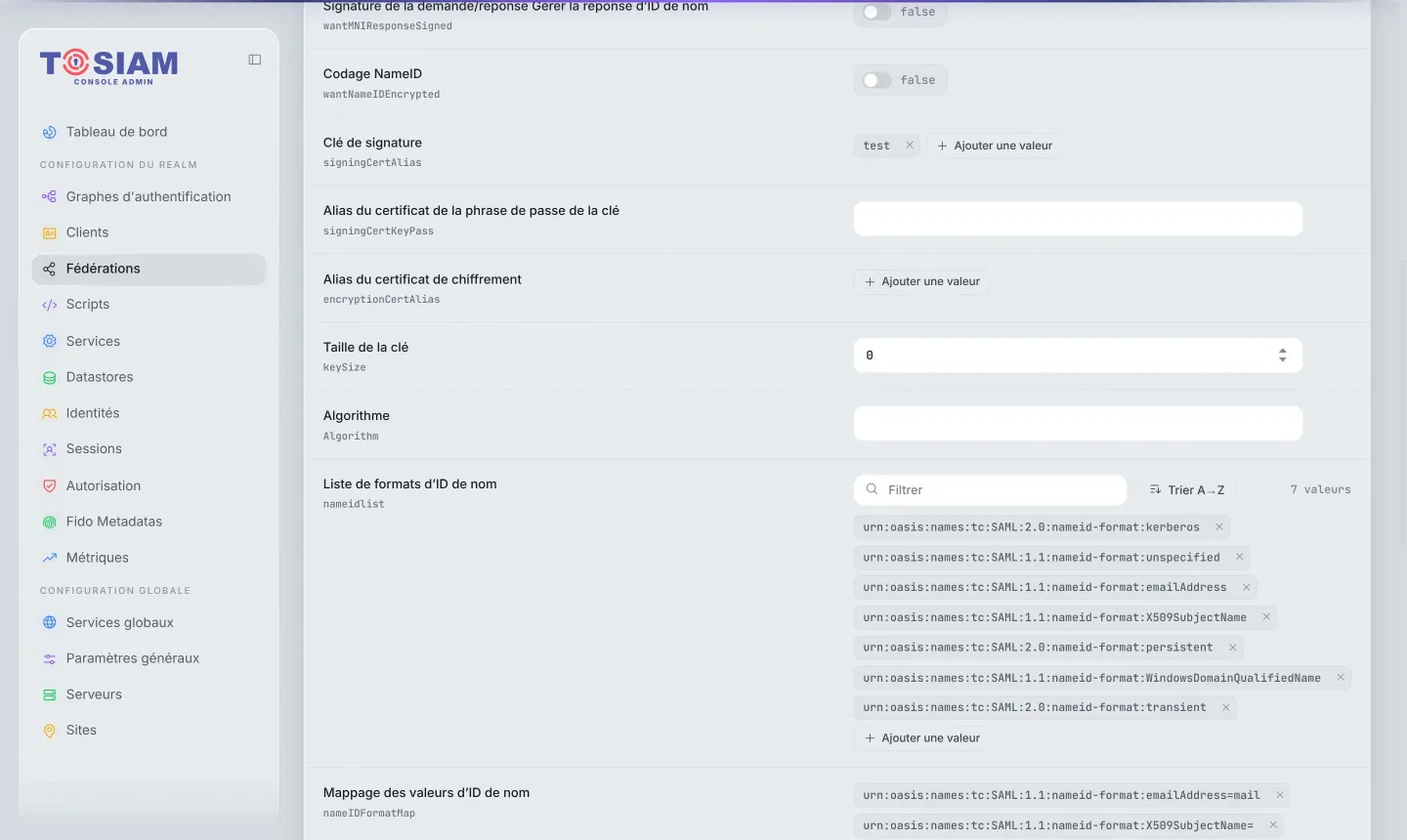The height and width of the screenshot is (840, 1407).
Task: Remove the emailAddress=mail mapping value
Action: (x=1280, y=795)
